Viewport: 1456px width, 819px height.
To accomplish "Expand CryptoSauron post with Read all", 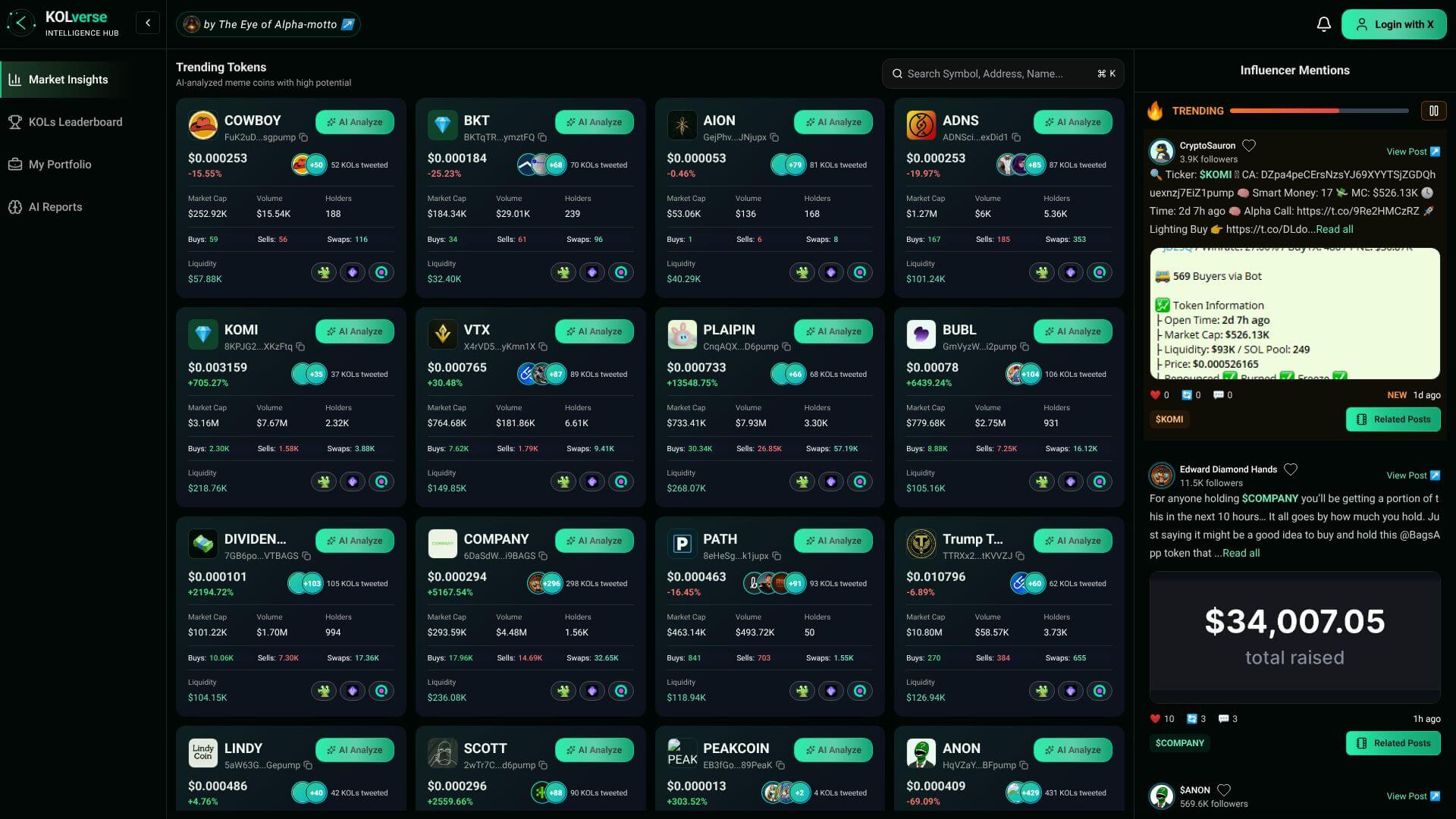I will pyautogui.click(x=1334, y=229).
